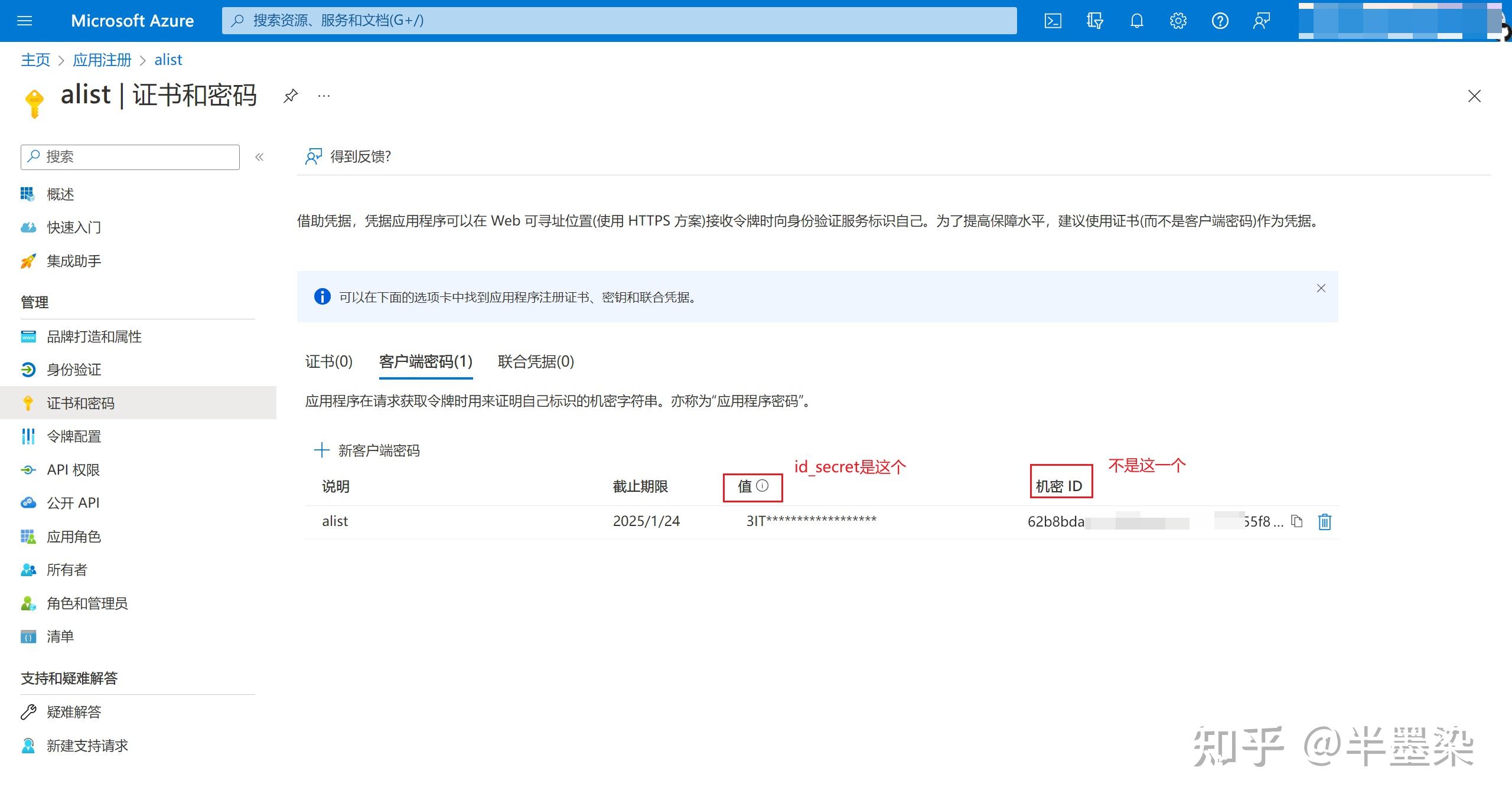1512x807 pixels.
Task: Open the more options ellipsis next to title
Action: [x=324, y=96]
